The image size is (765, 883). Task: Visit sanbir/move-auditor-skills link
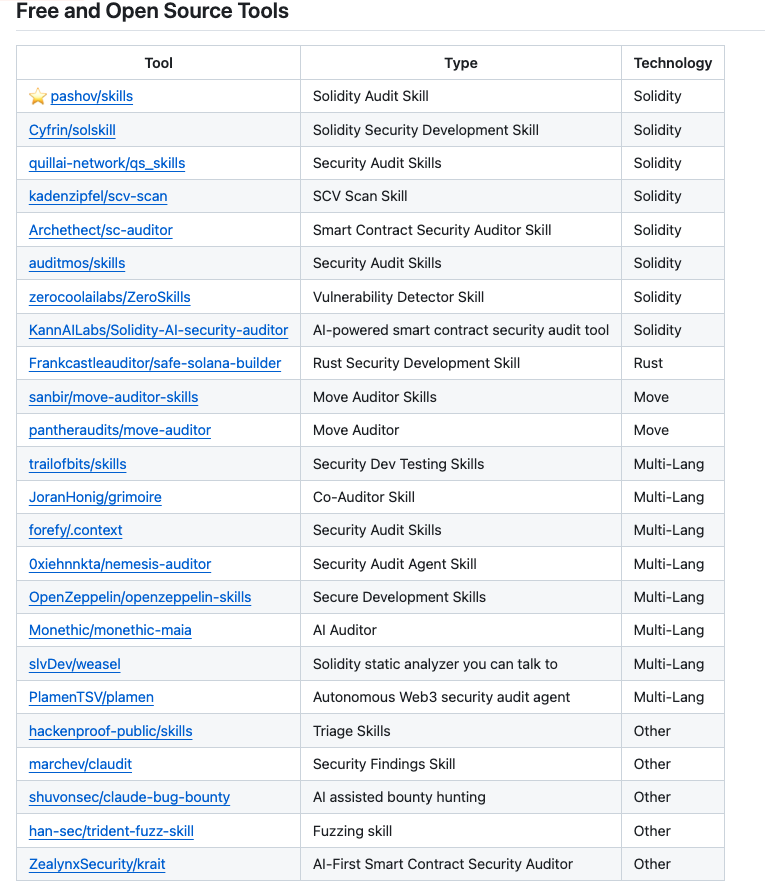pos(114,398)
